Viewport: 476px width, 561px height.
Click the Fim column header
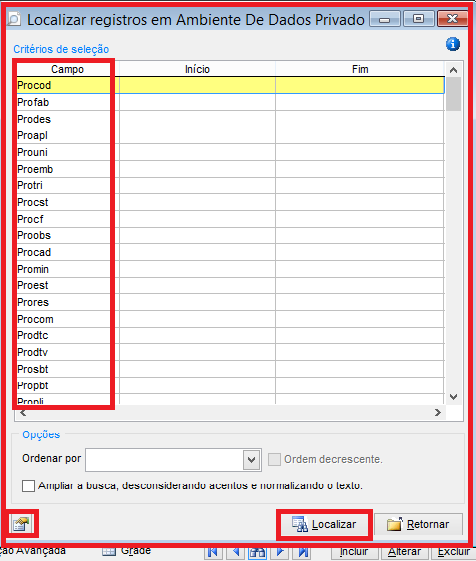coord(360,69)
